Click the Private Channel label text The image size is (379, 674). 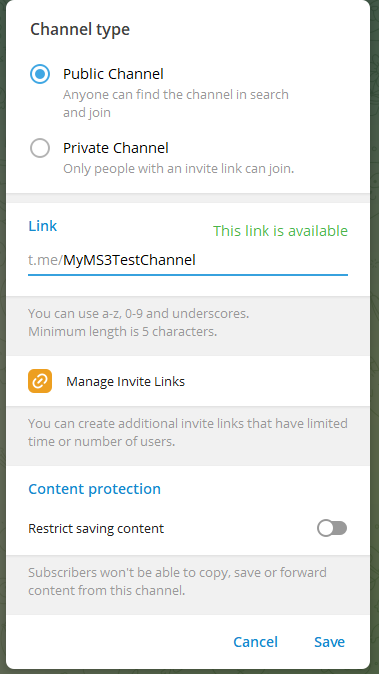116,148
